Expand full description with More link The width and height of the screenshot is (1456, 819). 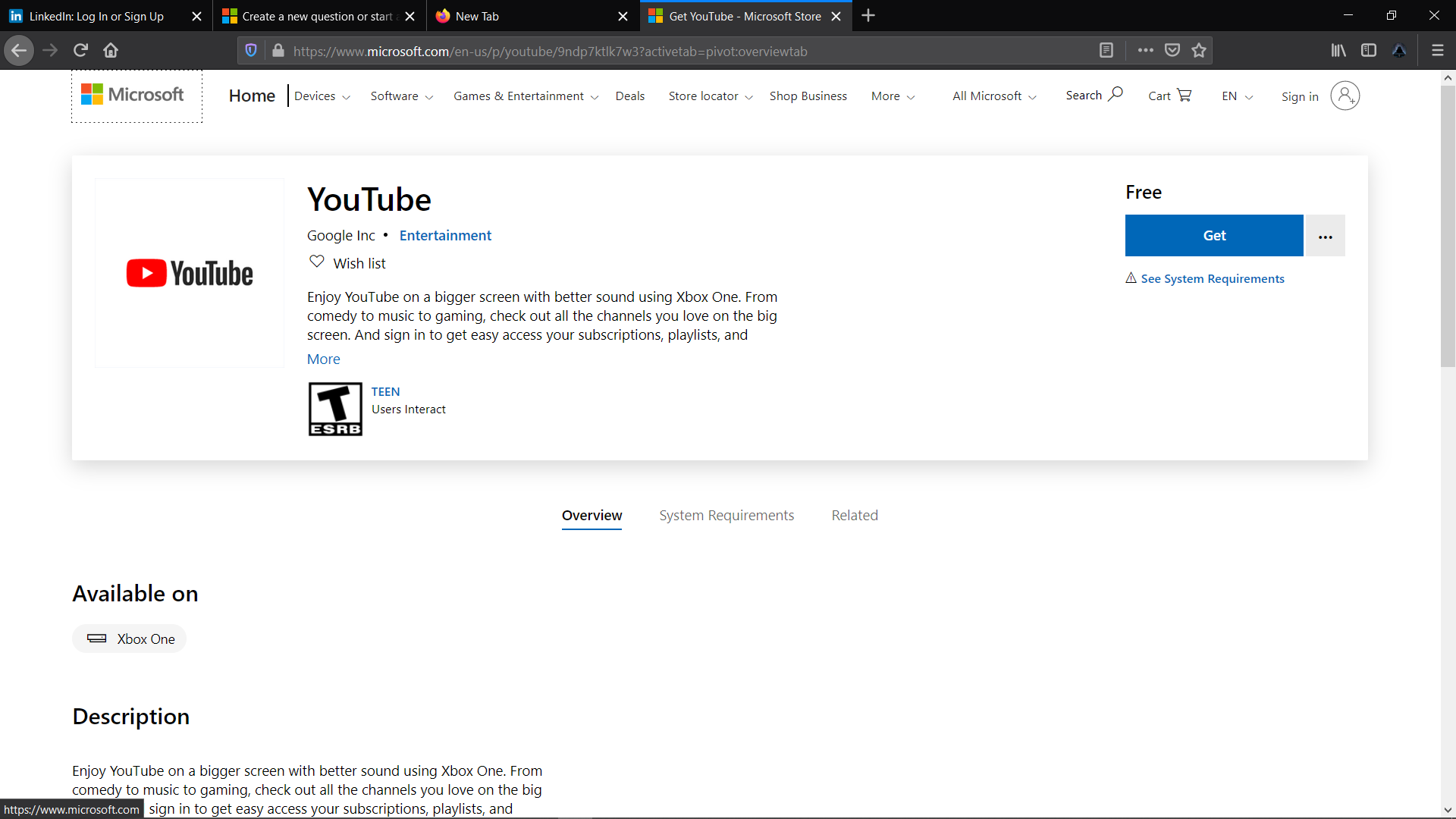pyautogui.click(x=323, y=359)
